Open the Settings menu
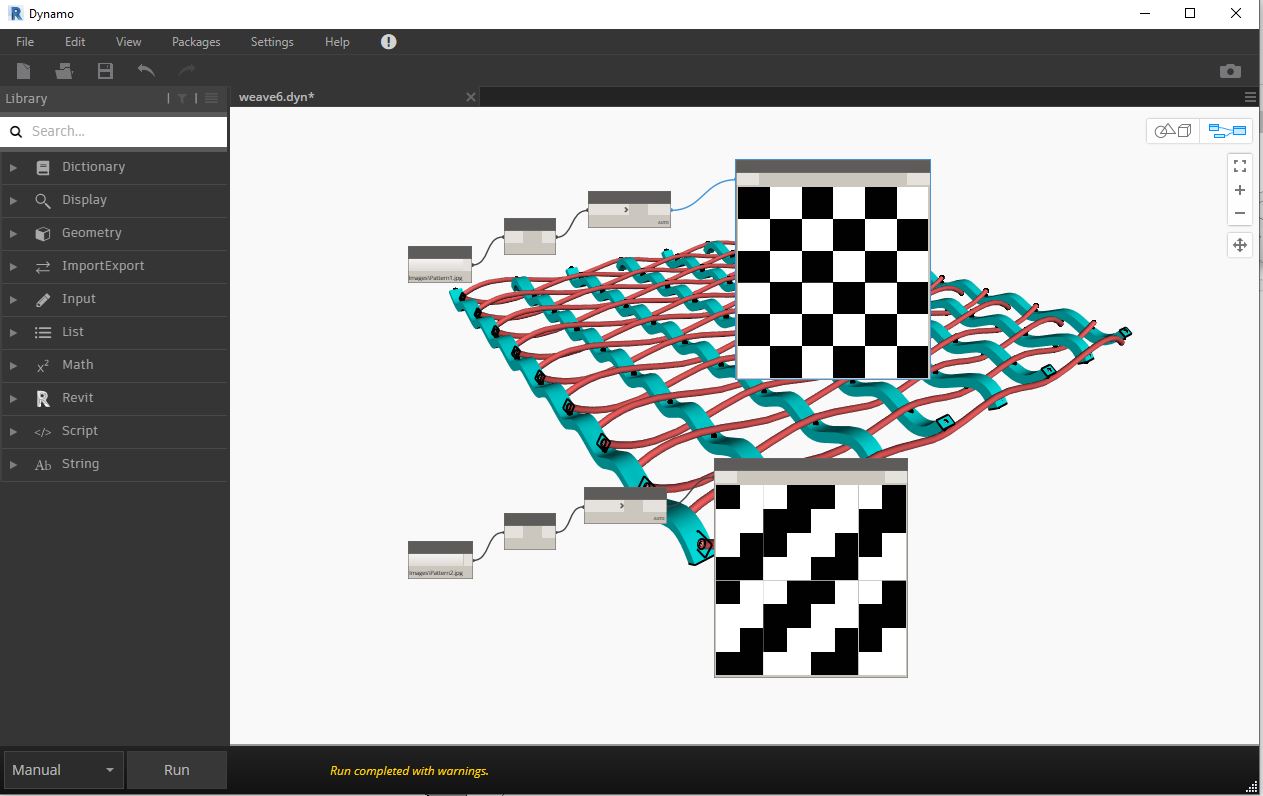This screenshot has width=1263, height=796. point(272,42)
